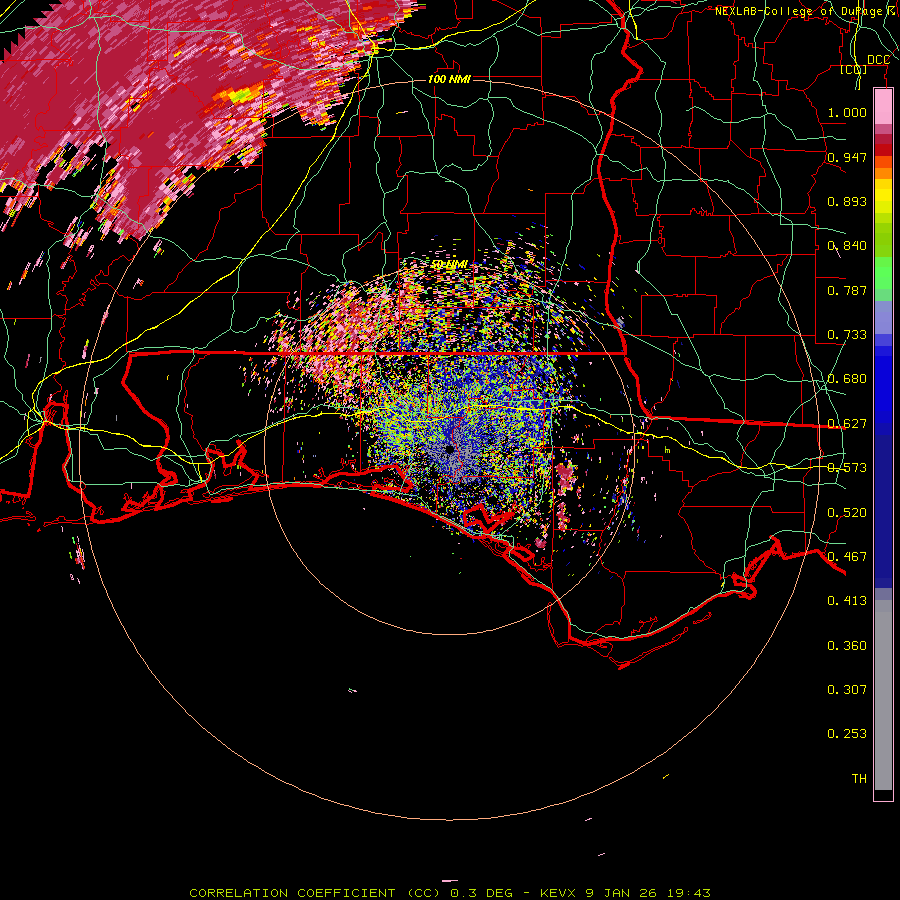Click the 0.413 legend value
The image size is (900, 900).
(847, 601)
